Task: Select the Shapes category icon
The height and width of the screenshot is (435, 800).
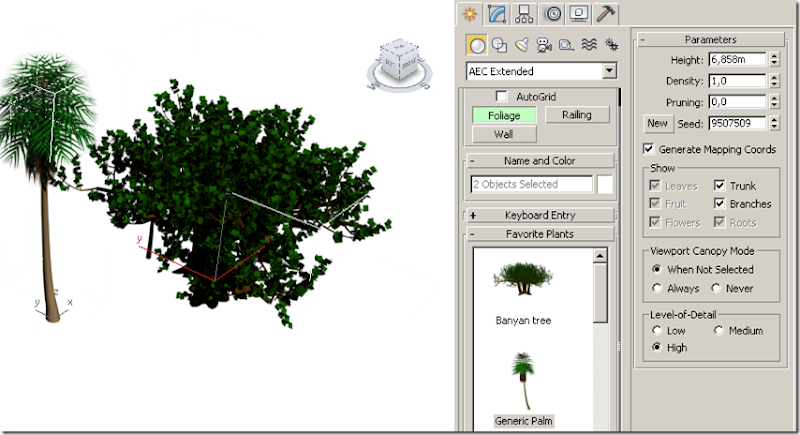Action: 499,45
